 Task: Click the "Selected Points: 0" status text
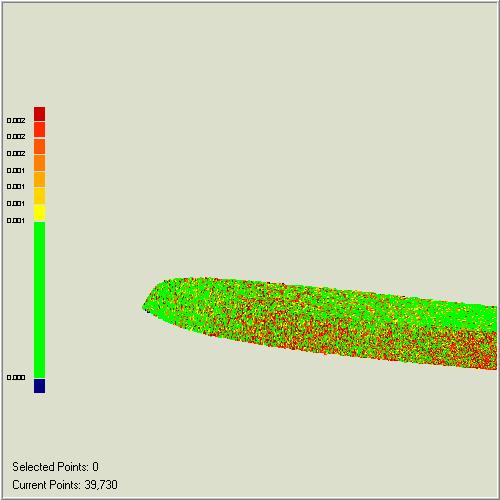point(55,467)
